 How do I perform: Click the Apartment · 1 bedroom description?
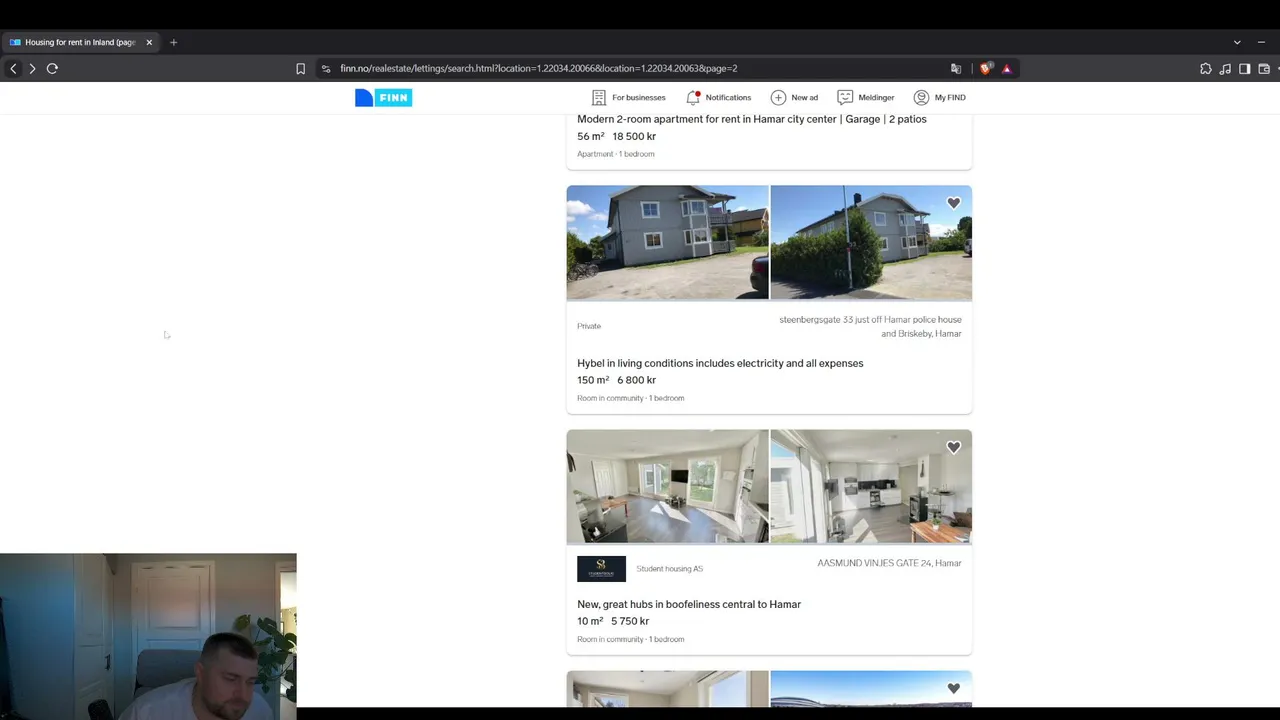point(616,154)
